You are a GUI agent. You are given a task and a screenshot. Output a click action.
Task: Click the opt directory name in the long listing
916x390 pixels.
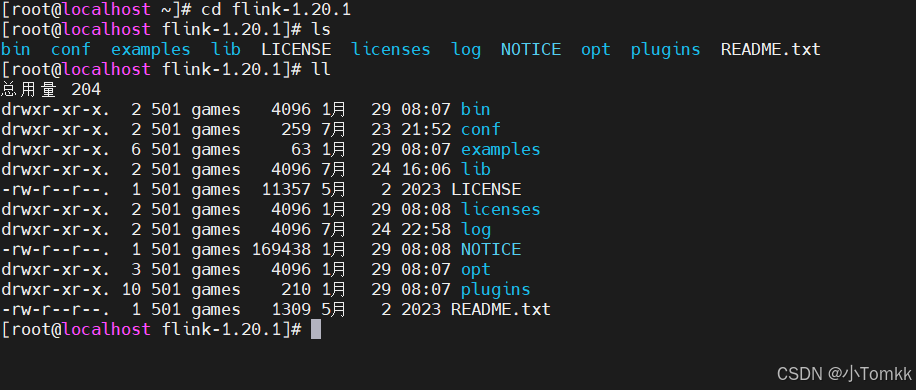pyautogui.click(x=476, y=270)
